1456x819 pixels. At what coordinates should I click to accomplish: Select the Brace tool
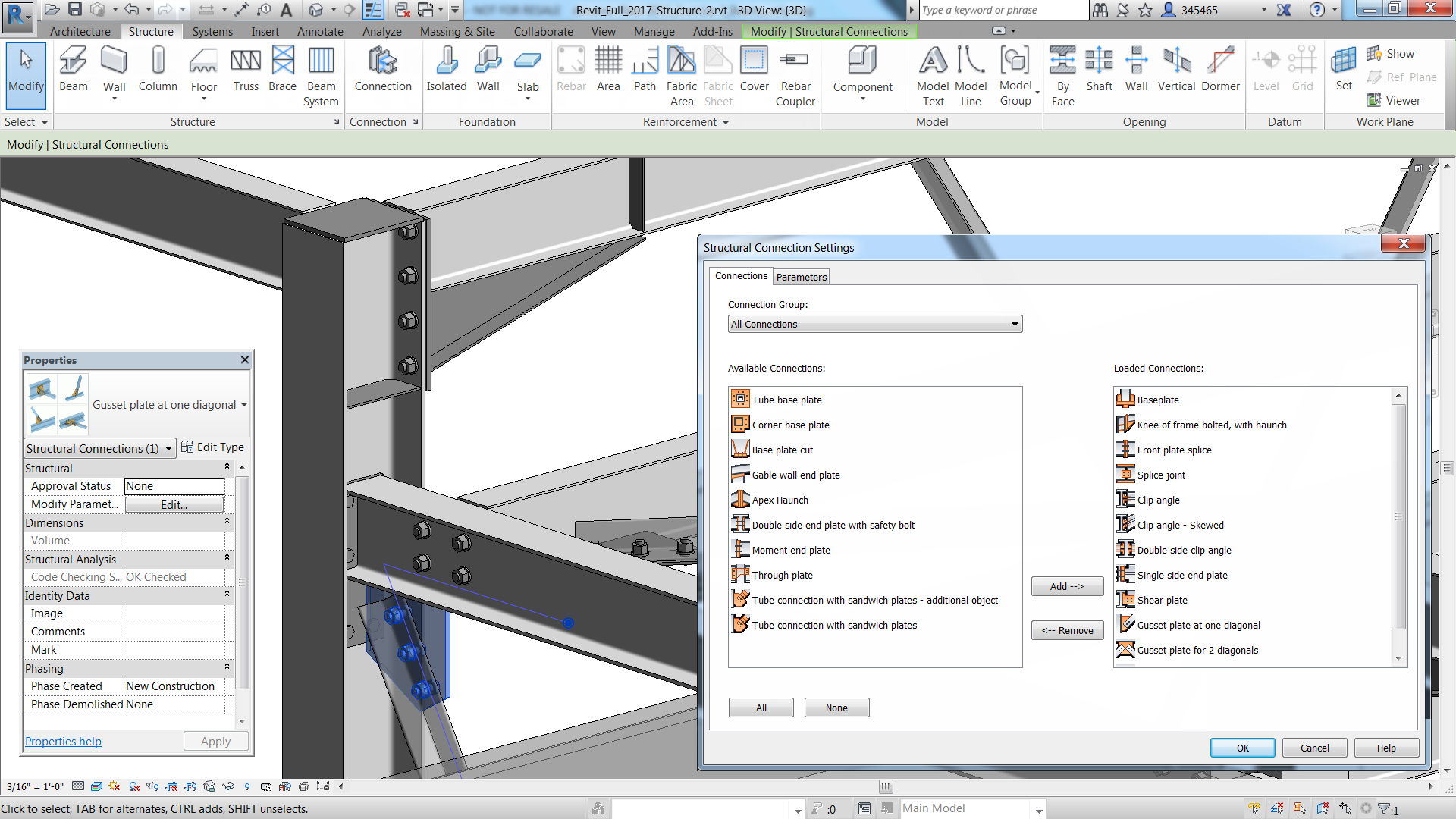coord(283,70)
